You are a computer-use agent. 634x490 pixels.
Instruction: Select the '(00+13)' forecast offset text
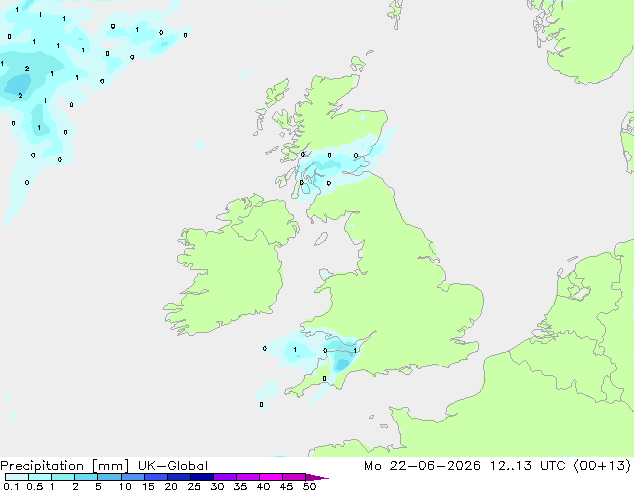coord(602,466)
